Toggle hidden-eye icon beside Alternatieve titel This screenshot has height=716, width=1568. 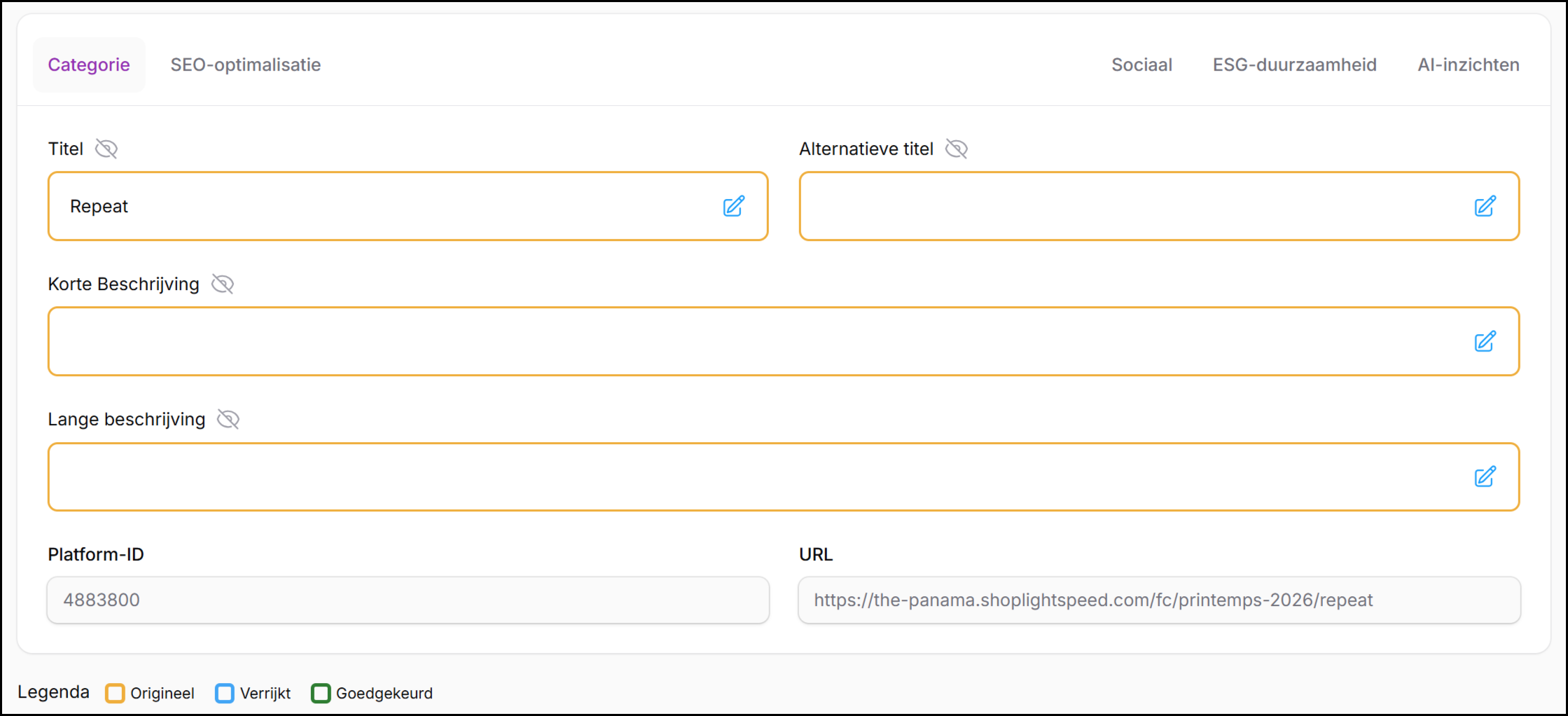coord(957,149)
